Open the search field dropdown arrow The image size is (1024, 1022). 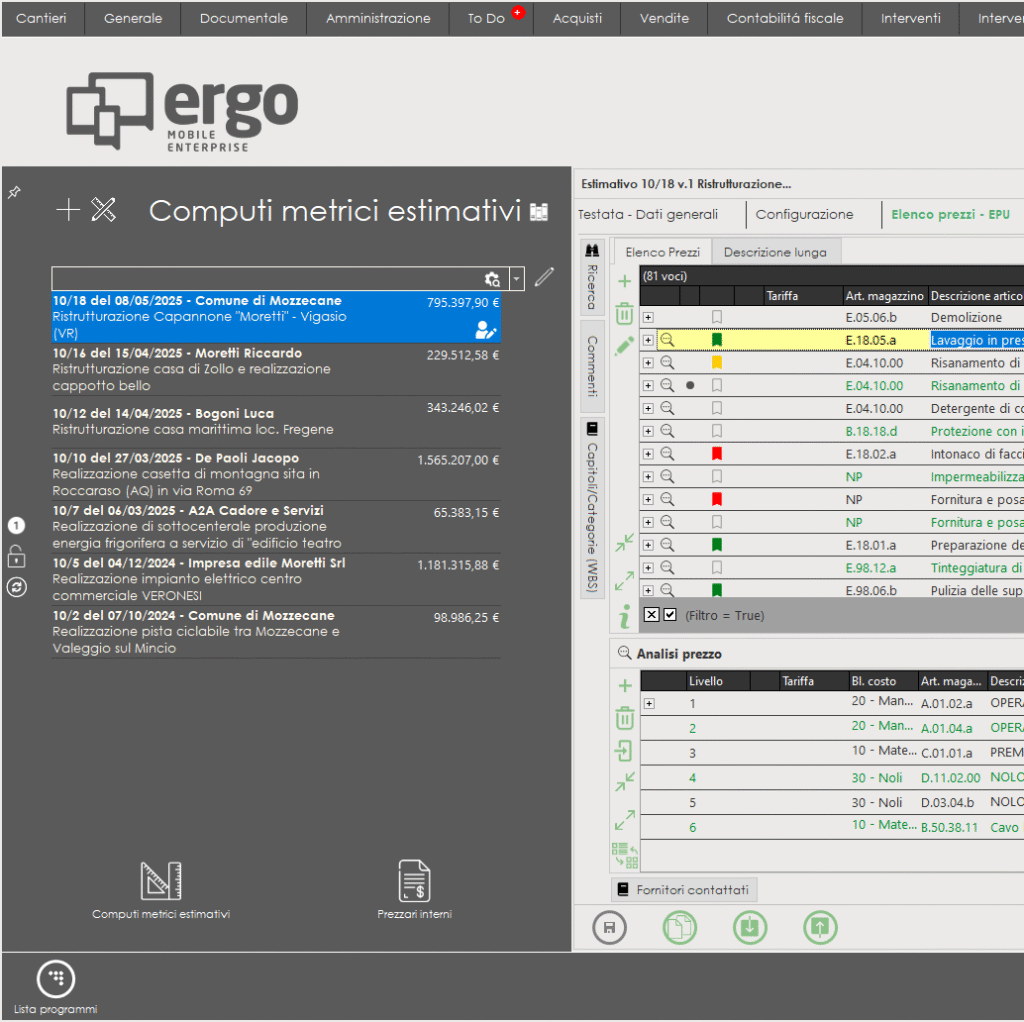(x=517, y=279)
